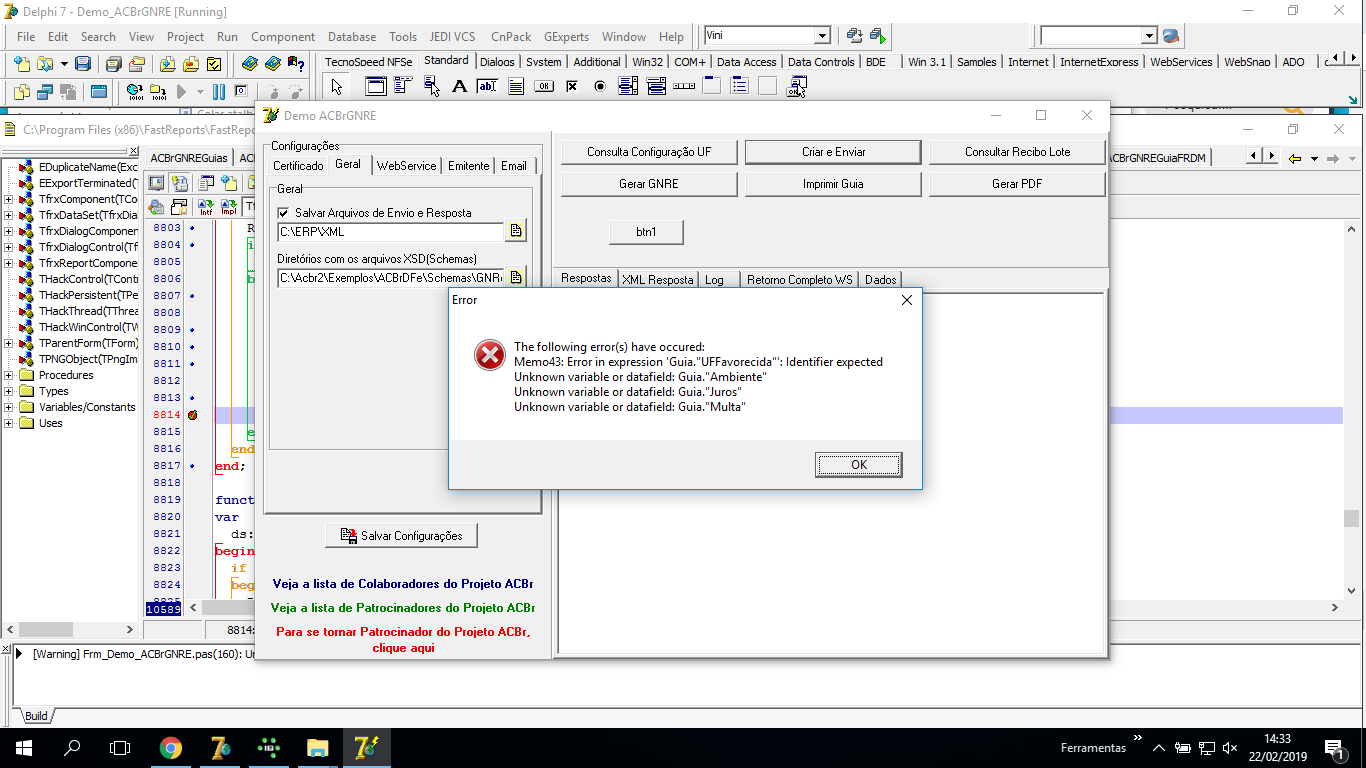Image resolution: width=1366 pixels, height=768 pixels.
Task: Switch to the XML Resposta tab
Action: click(657, 280)
